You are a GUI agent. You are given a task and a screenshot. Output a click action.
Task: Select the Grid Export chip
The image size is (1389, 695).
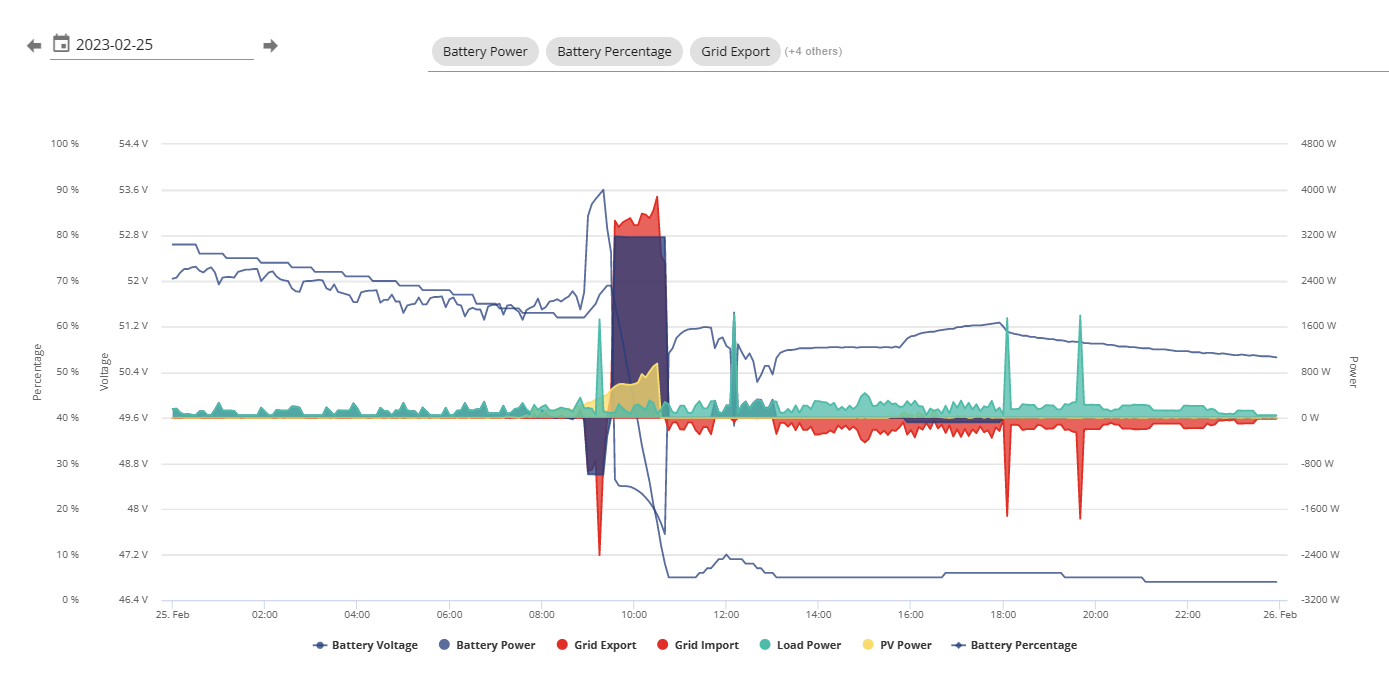735,52
